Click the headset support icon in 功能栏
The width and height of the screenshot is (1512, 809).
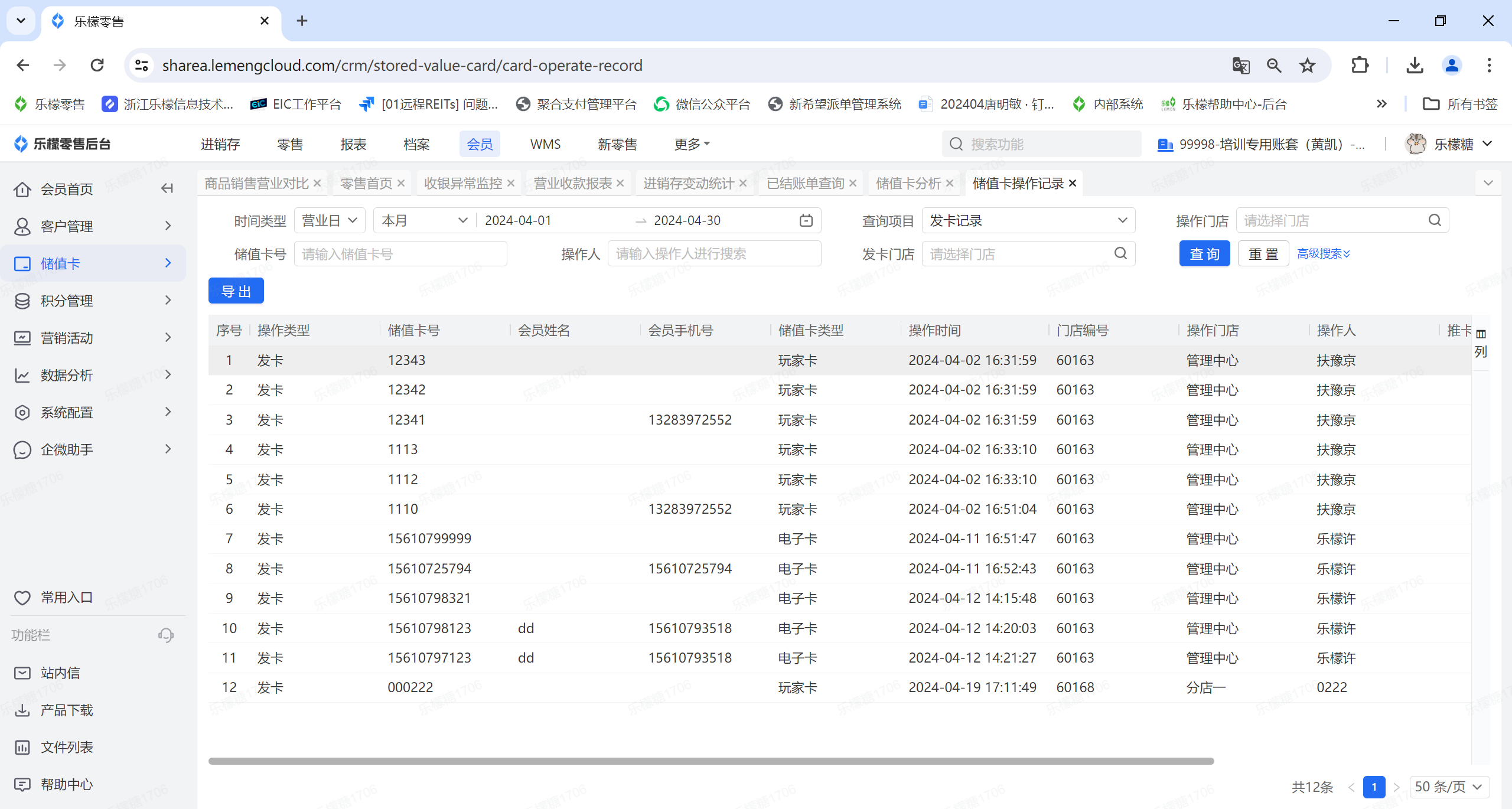pos(166,635)
